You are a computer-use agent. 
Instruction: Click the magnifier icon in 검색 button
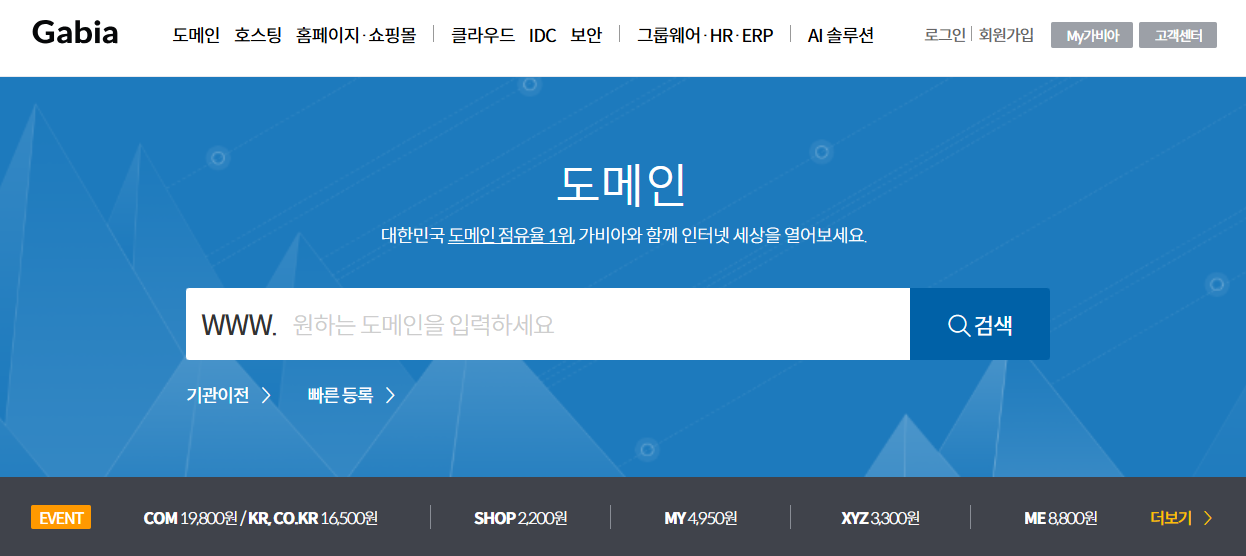point(958,325)
